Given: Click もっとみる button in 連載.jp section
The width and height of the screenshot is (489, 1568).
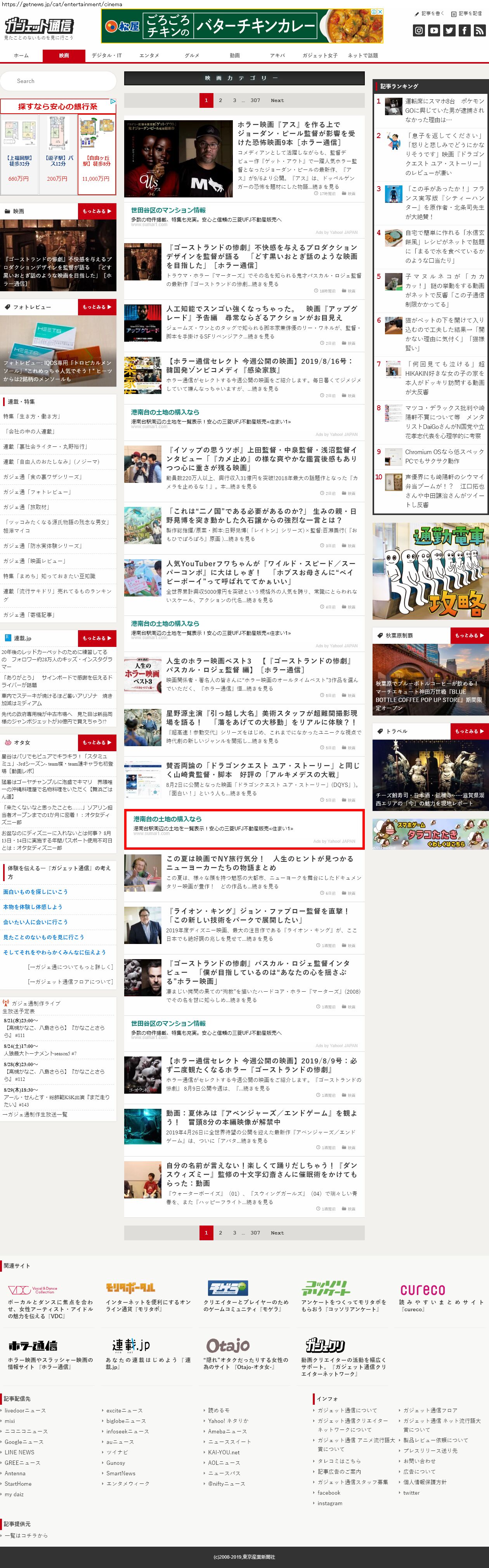Looking at the screenshot, I should 97,638.
